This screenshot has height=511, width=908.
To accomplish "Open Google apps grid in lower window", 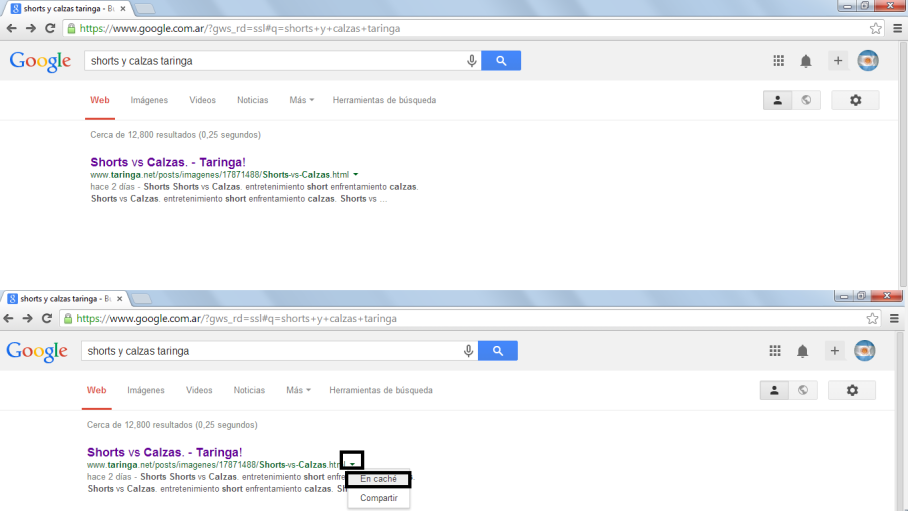I will [x=775, y=351].
